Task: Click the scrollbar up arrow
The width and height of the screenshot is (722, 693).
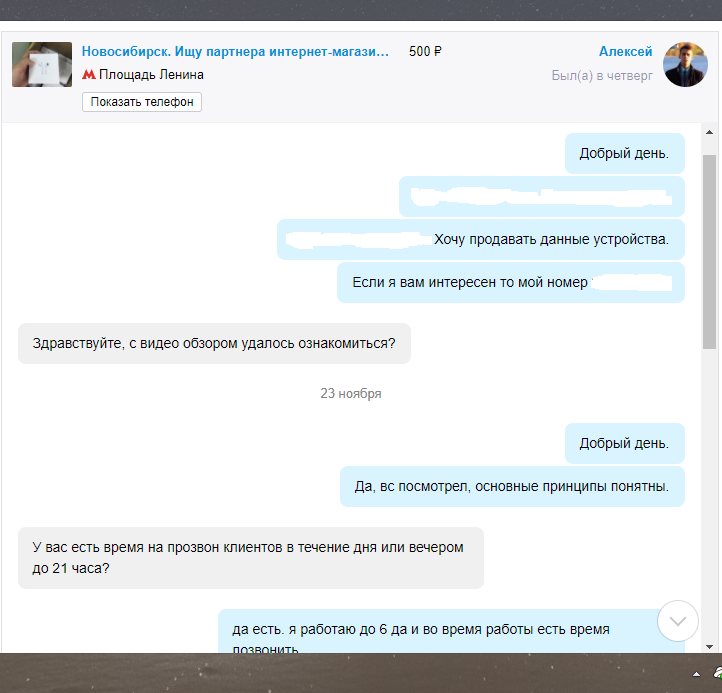Action: (709, 133)
